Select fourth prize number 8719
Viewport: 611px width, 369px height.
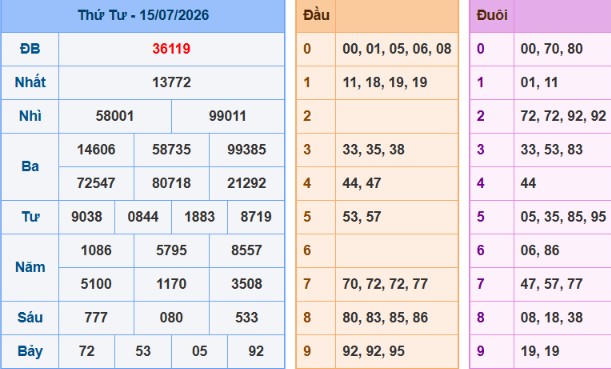click(x=256, y=216)
